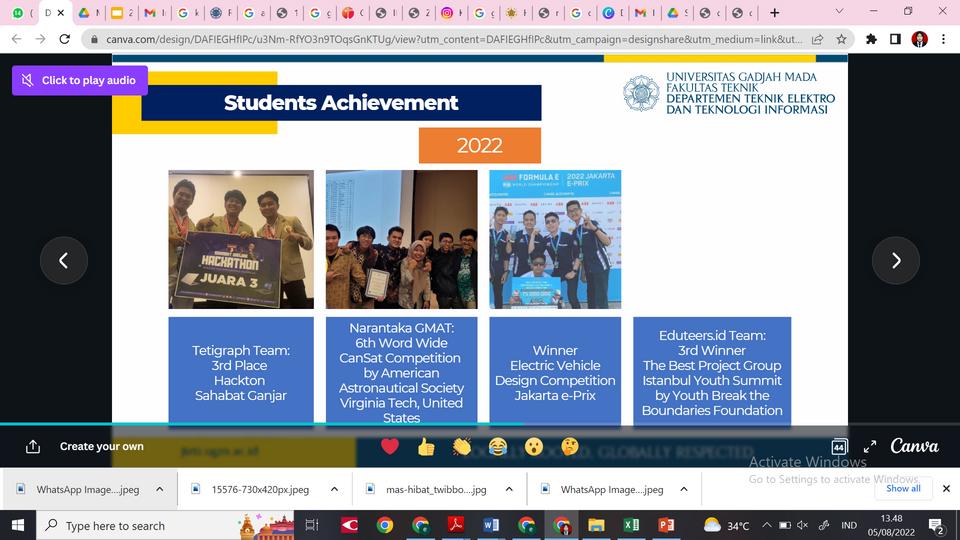Bookmark this page with the star icon
This screenshot has height=540, width=960.
coord(841,39)
